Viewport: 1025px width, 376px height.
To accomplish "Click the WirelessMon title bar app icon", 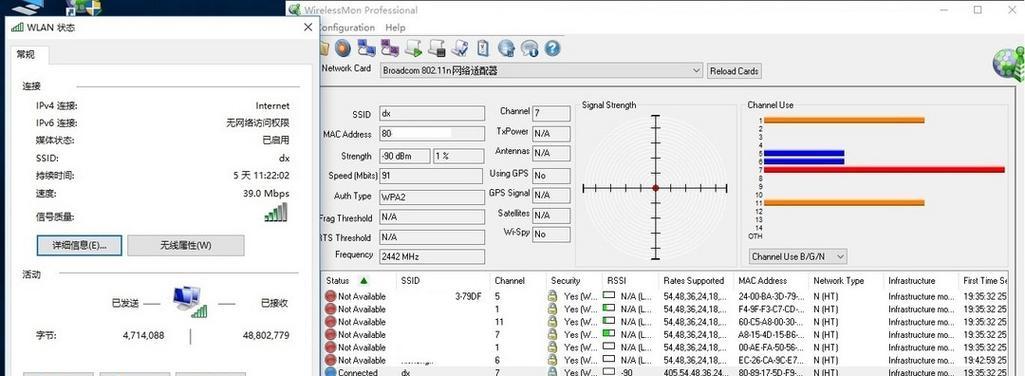I will tap(295, 10).
